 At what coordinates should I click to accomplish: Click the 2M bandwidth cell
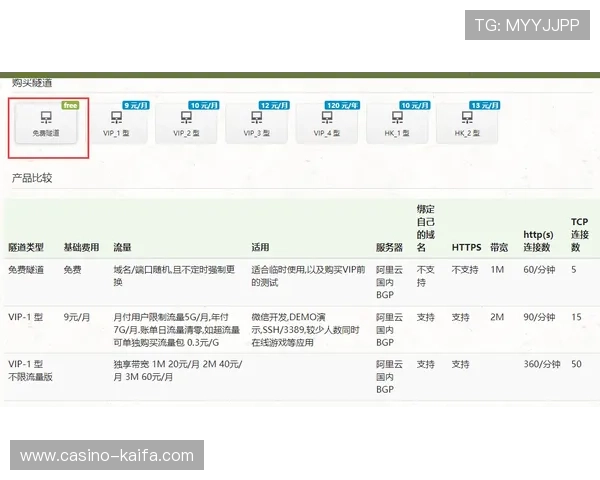pos(497,317)
